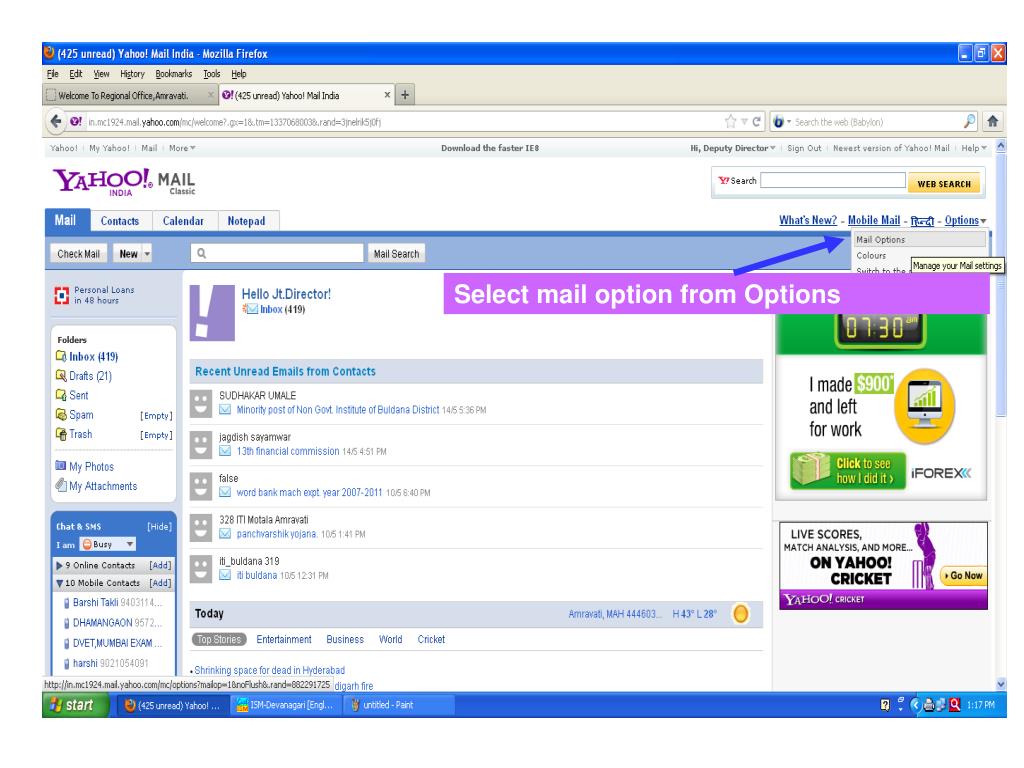The image size is (1024, 768).
Task: Open the Bookmarks menu
Action: pos(174,74)
